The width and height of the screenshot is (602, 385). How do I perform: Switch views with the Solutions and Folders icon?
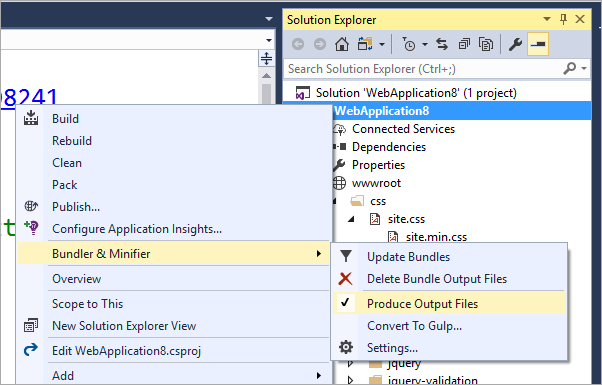pyautogui.click(x=365, y=45)
